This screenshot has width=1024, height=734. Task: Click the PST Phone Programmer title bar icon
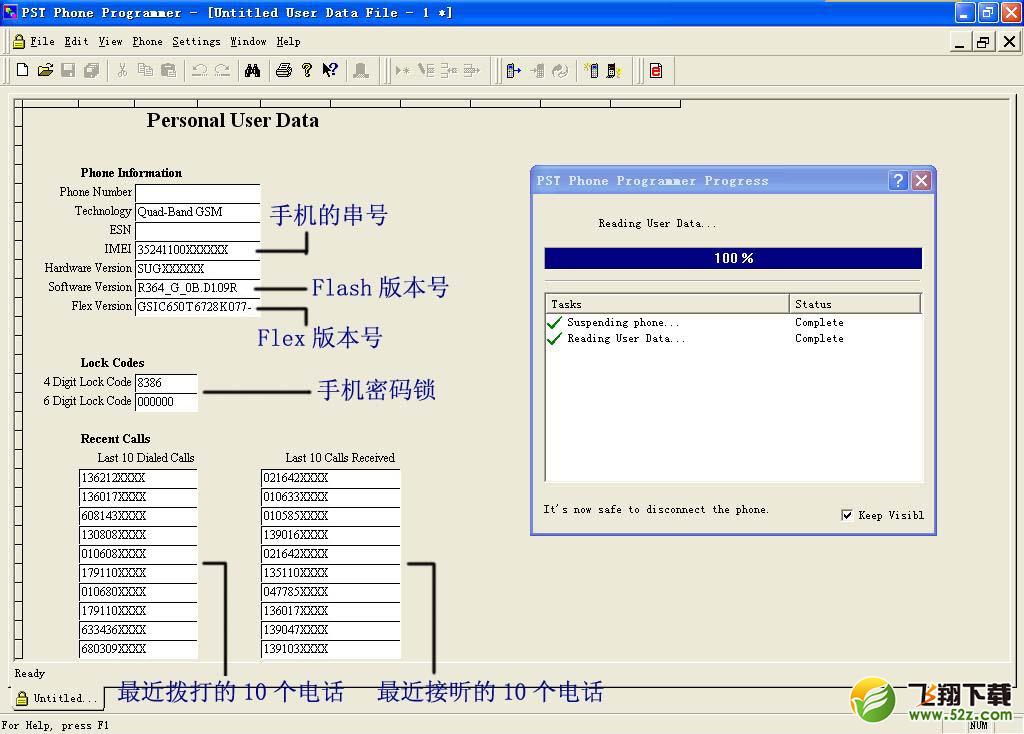[10, 12]
